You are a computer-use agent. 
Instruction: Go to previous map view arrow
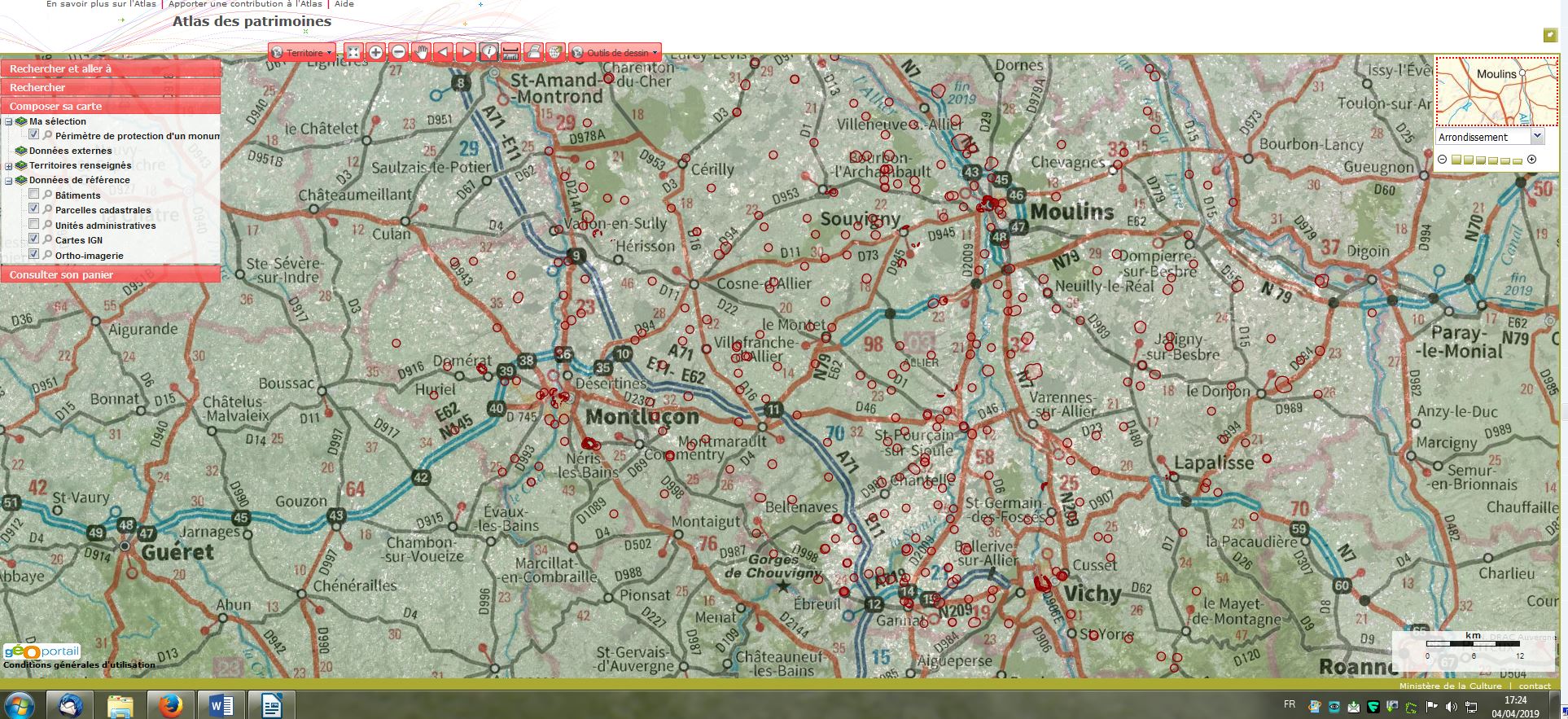(x=444, y=52)
